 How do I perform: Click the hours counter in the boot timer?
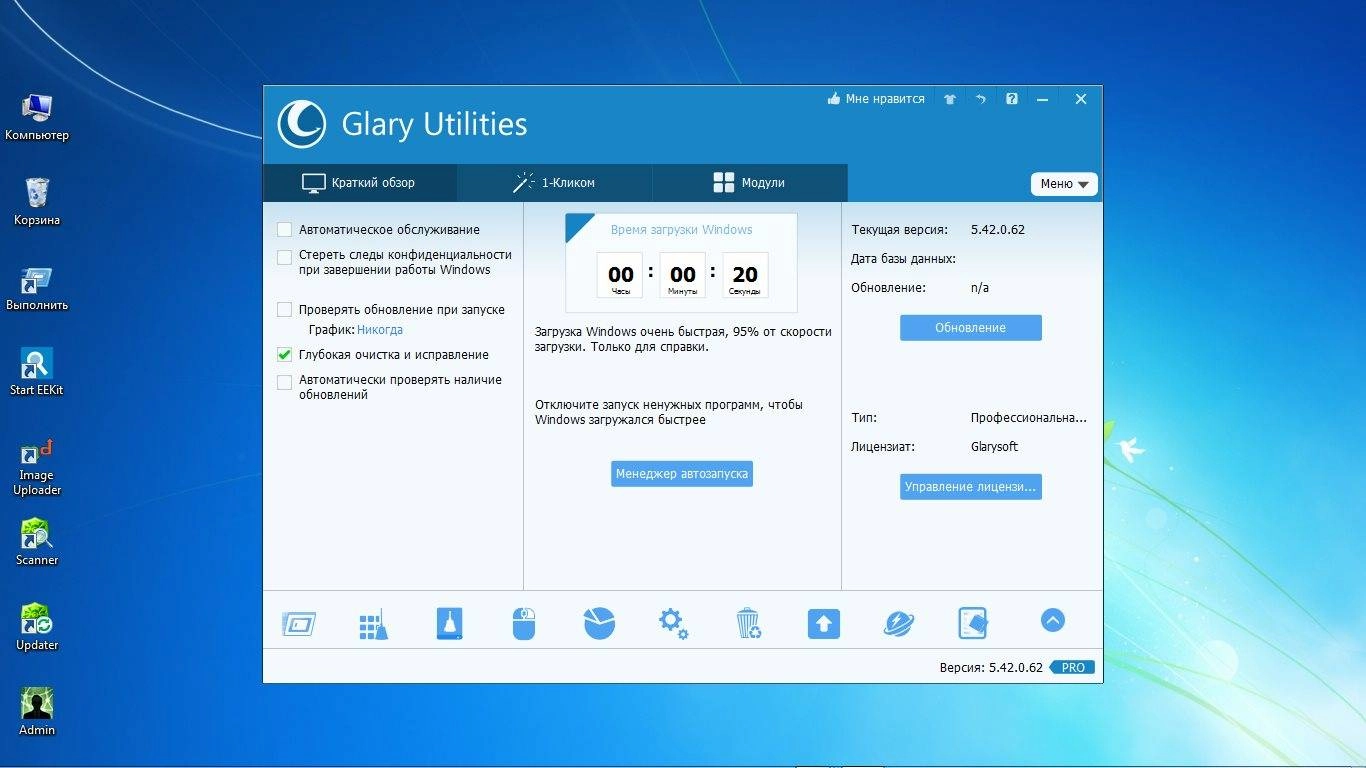(621, 275)
